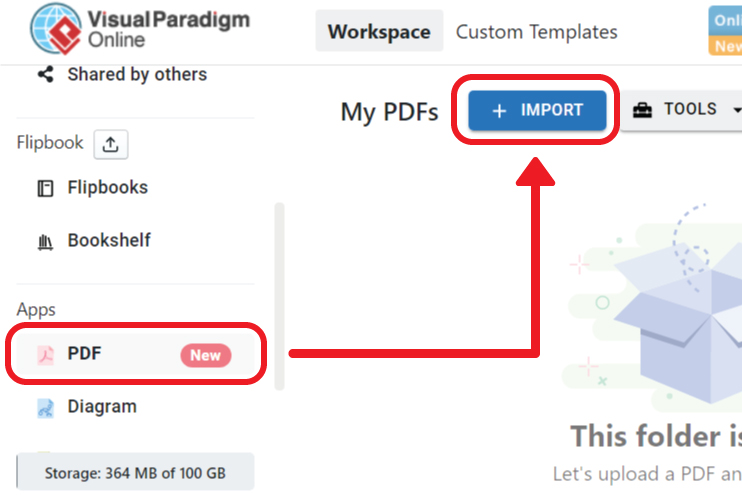Click the storage usage bar

coord(135,472)
